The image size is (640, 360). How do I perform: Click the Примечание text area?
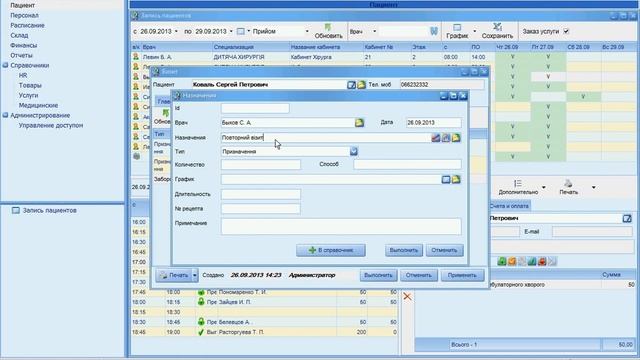pos(341,227)
